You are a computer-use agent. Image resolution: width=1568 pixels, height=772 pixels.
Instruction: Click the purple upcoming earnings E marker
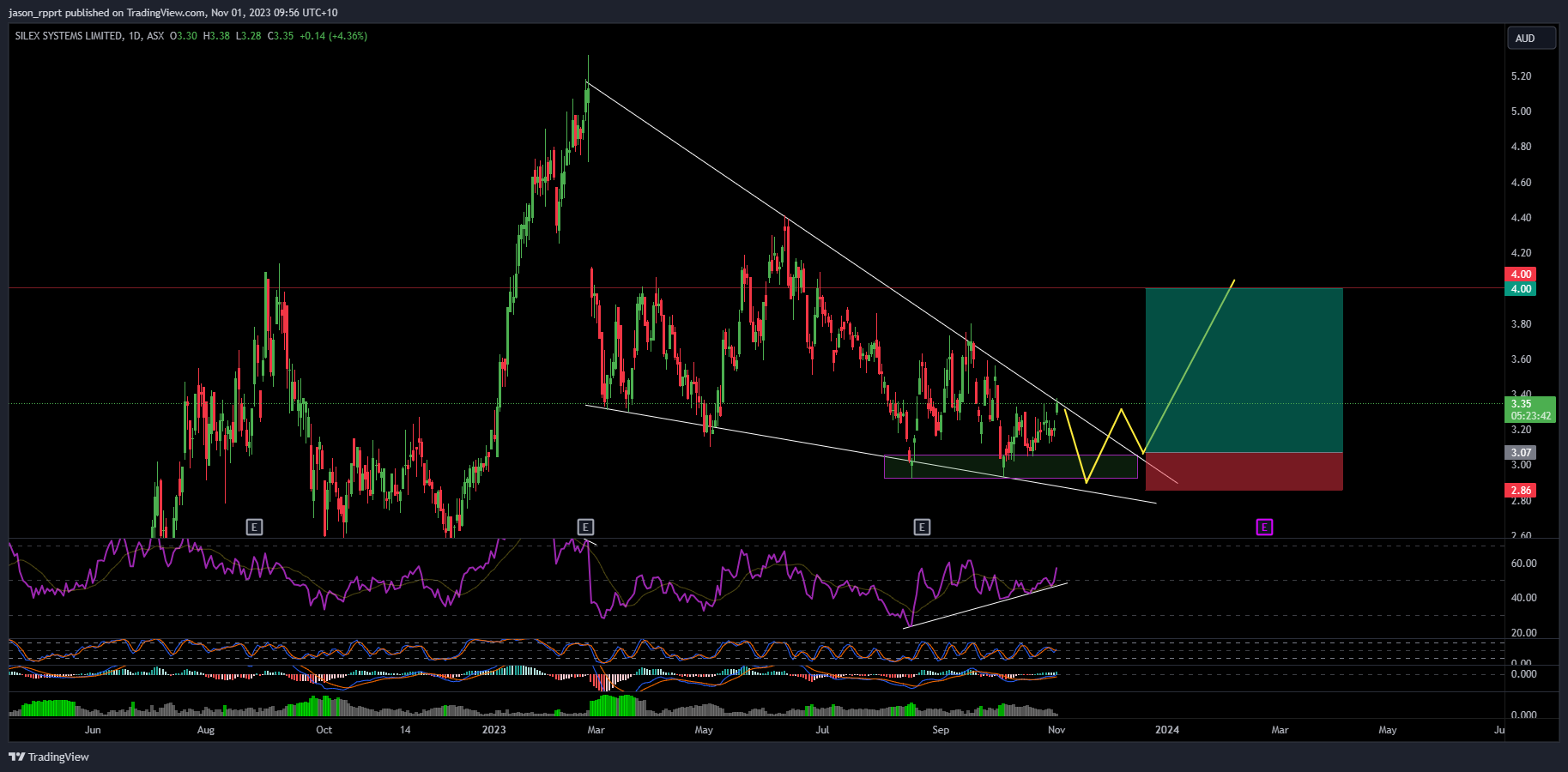click(1264, 527)
